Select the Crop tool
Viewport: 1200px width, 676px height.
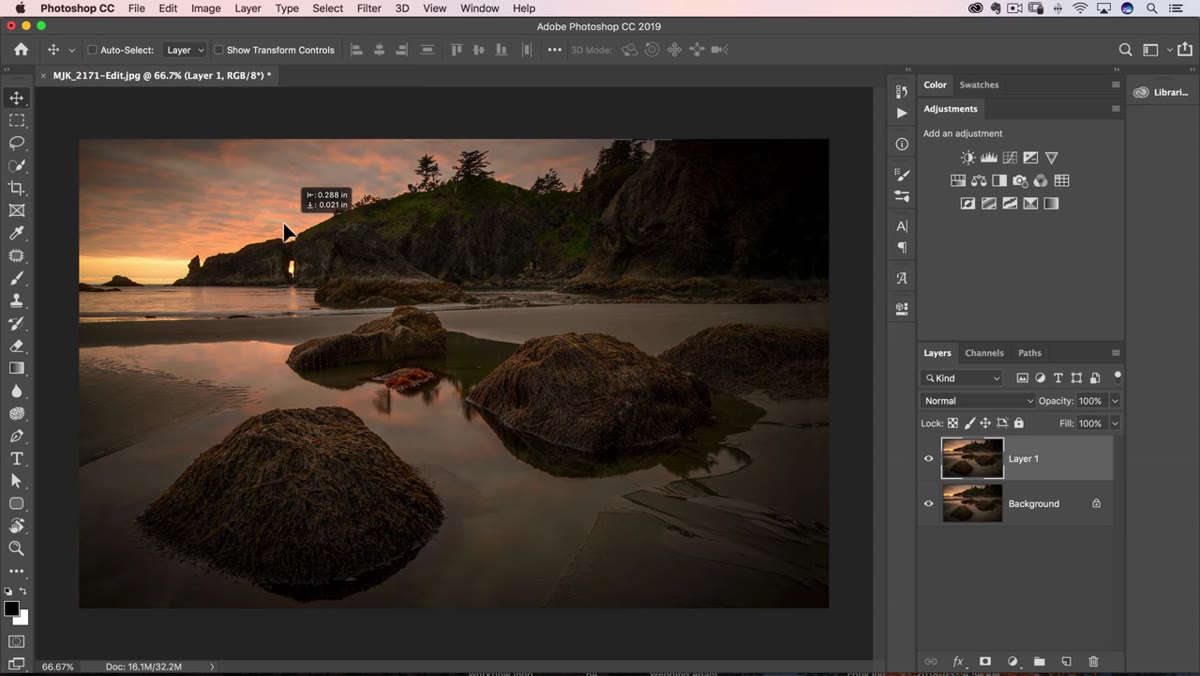[x=16, y=188]
